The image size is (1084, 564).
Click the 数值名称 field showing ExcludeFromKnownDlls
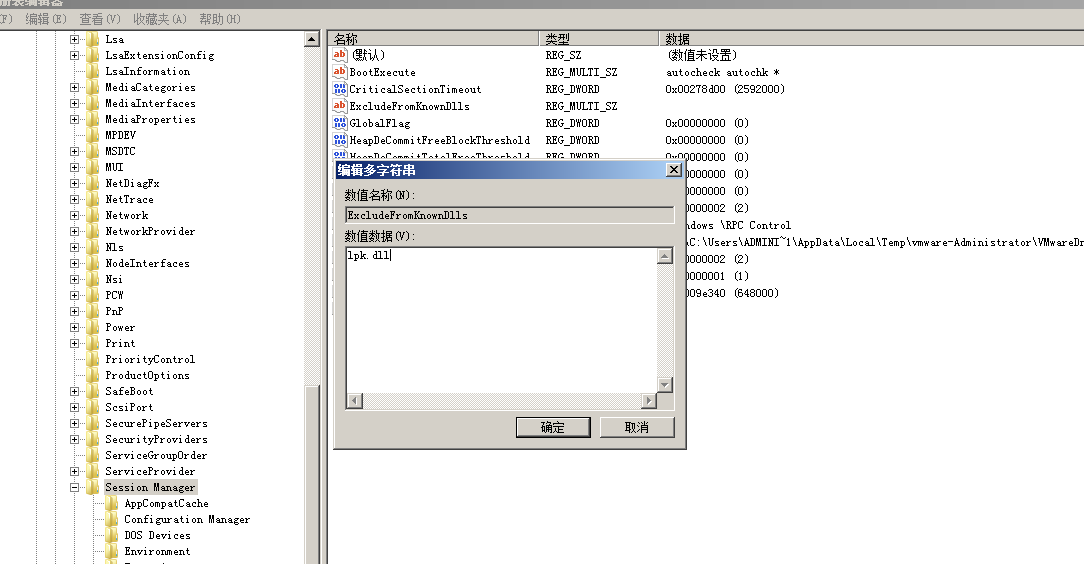point(510,215)
